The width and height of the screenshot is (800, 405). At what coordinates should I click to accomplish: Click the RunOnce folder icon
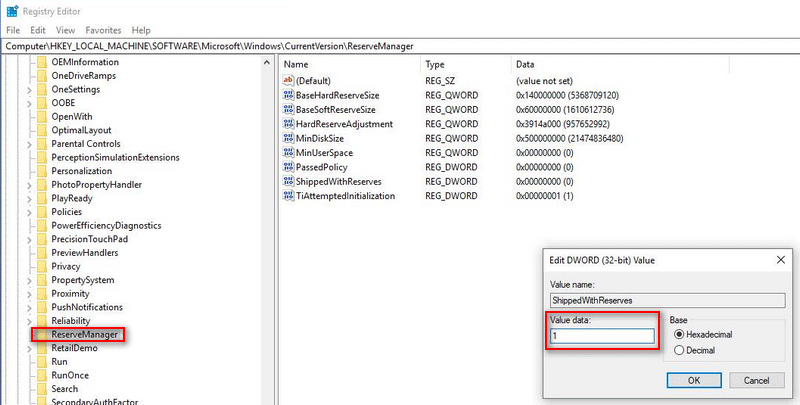point(42,375)
